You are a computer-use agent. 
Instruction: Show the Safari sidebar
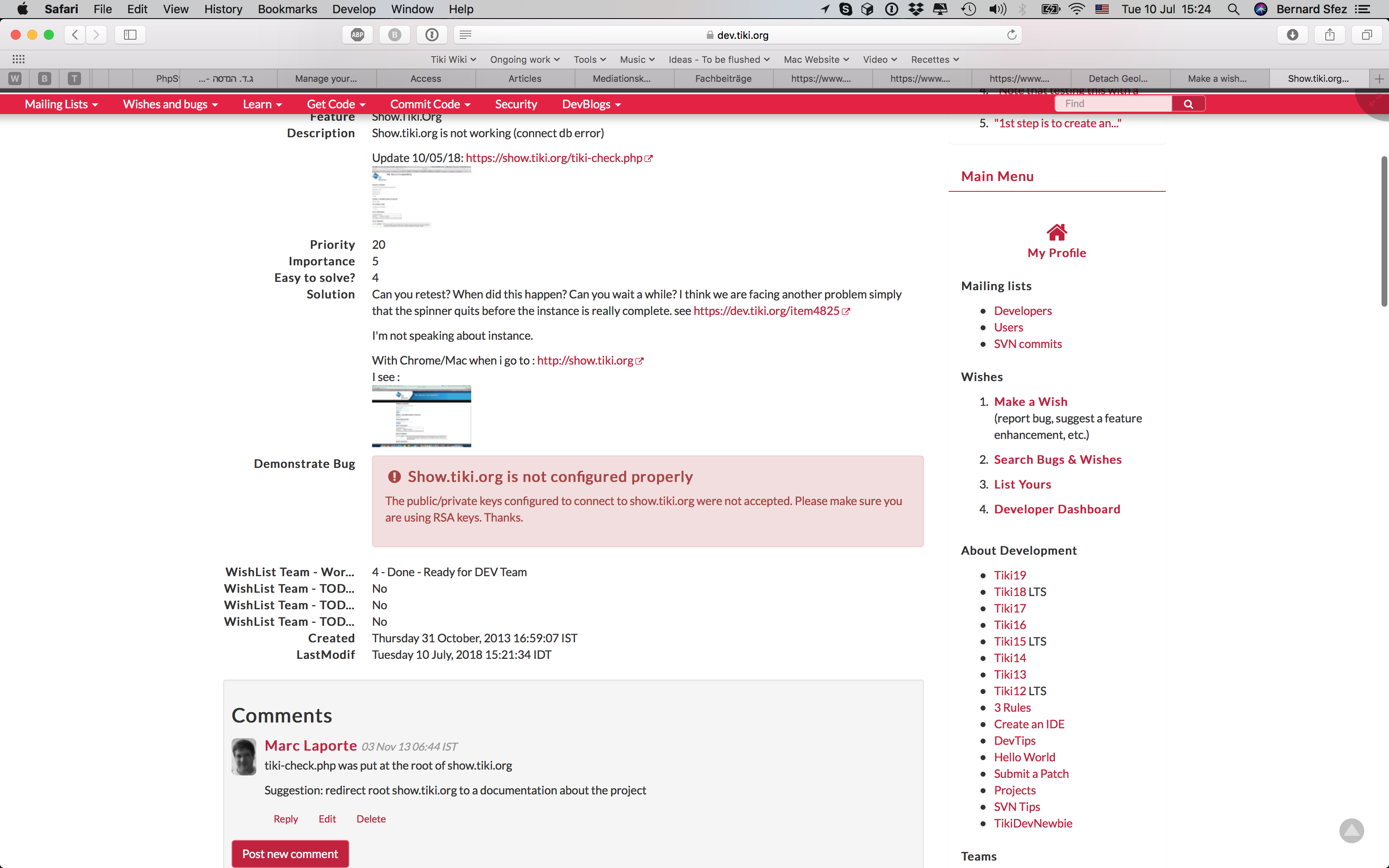130,35
